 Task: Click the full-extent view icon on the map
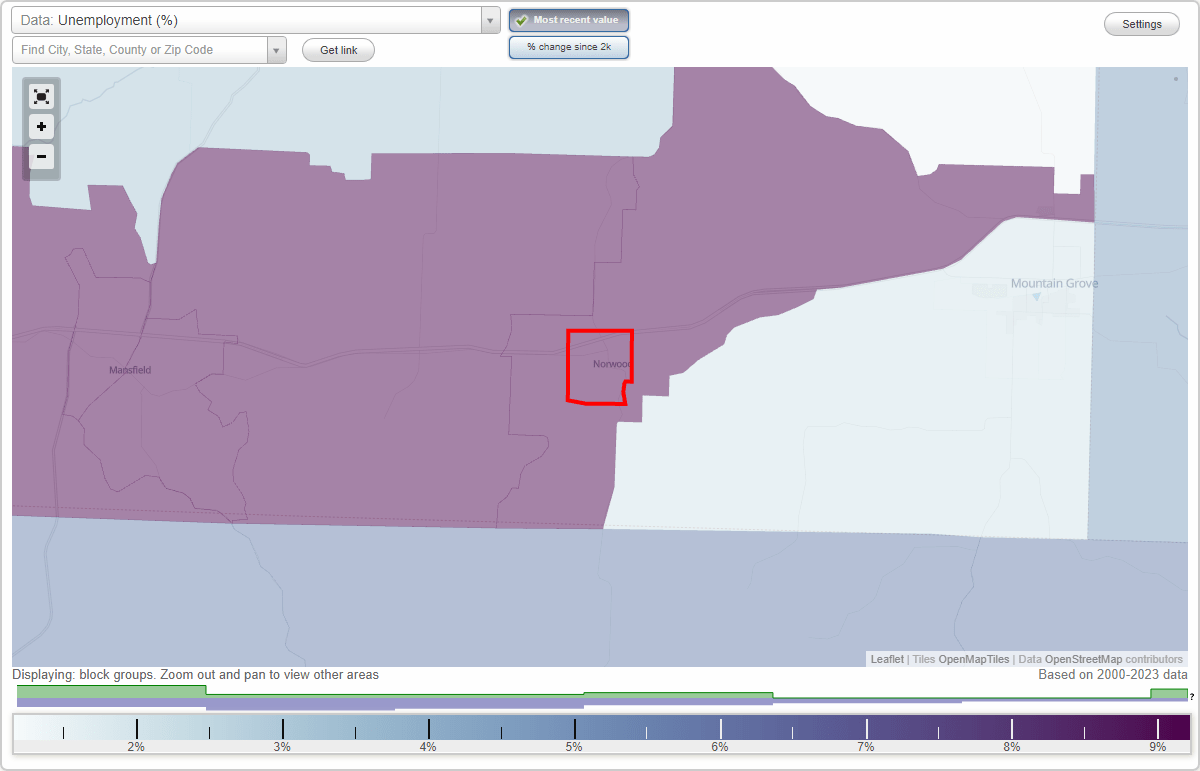tap(41, 96)
